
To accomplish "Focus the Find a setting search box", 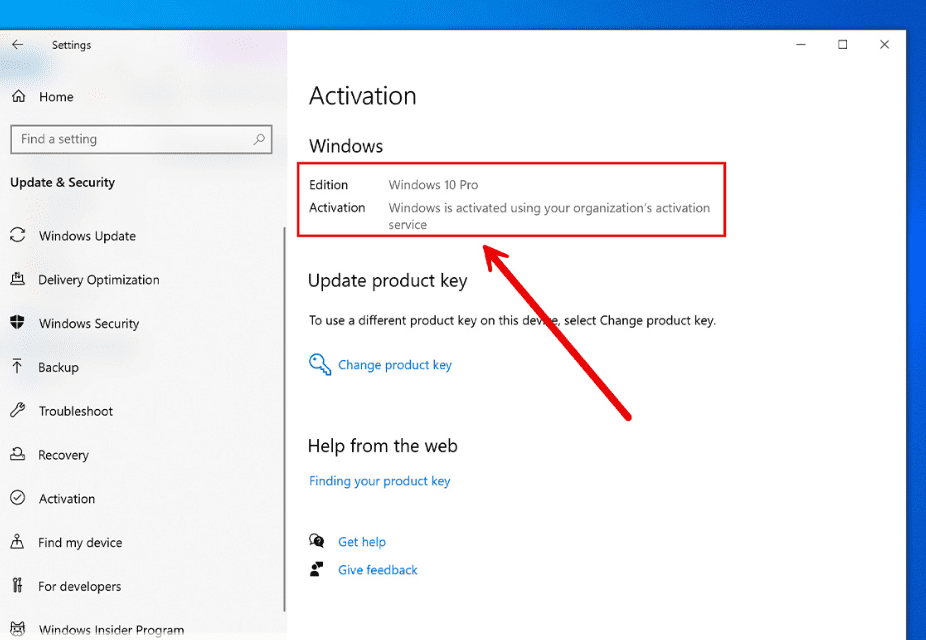I will pyautogui.click(x=130, y=139).
